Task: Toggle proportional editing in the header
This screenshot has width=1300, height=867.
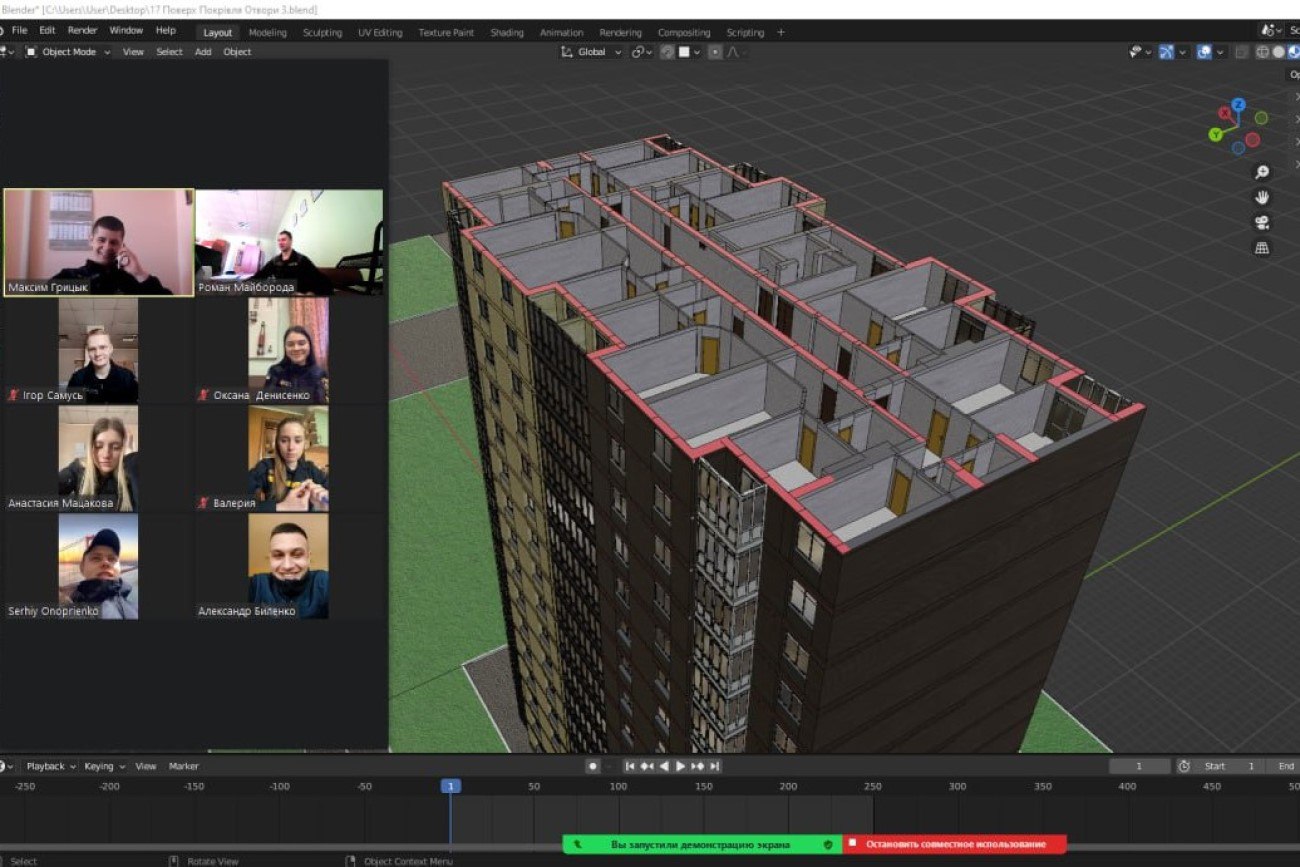Action: pos(715,52)
